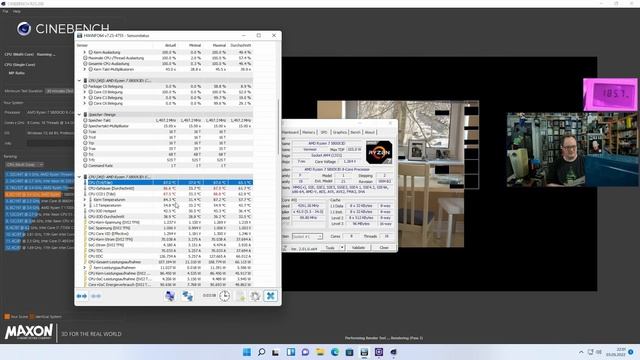The image size is (640, 360).
Task: Open the File menu in Cinebench
Action: point(5,11)
